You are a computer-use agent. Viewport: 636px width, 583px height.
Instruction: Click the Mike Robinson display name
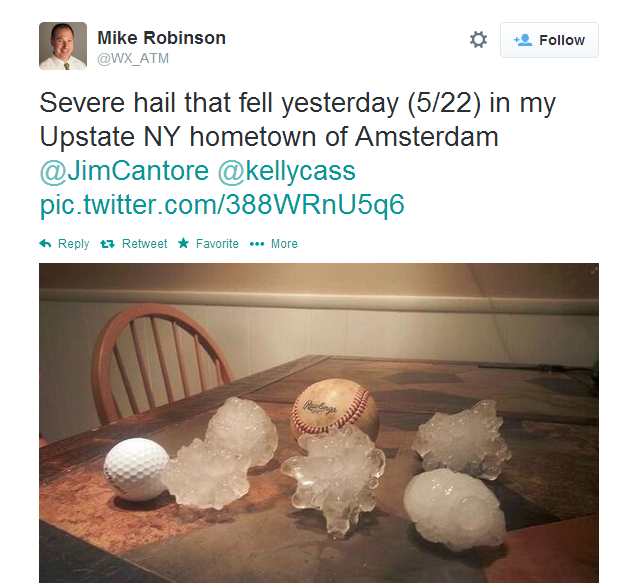[161, 38]
